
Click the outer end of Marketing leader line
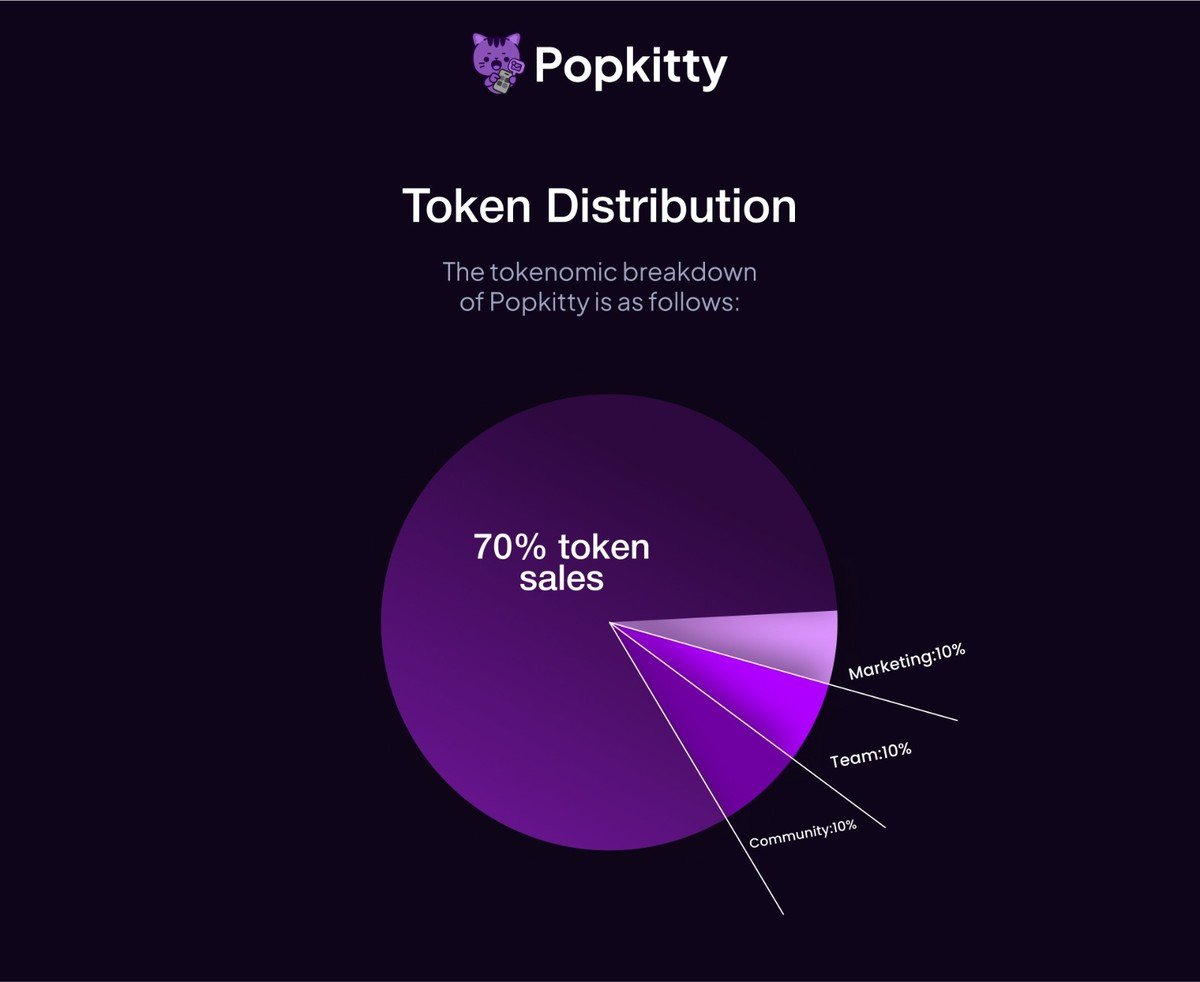[x=956, y=718]
